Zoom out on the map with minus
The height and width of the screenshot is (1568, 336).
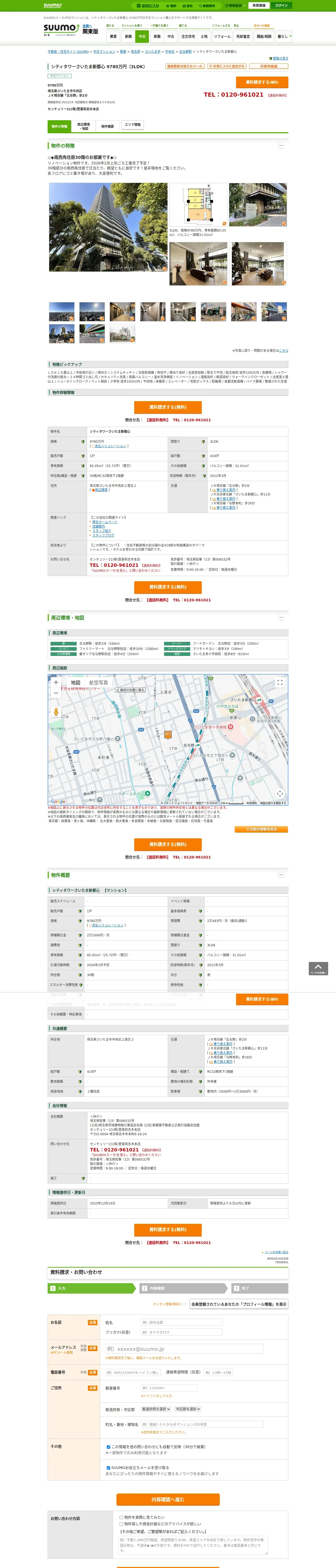56,693
